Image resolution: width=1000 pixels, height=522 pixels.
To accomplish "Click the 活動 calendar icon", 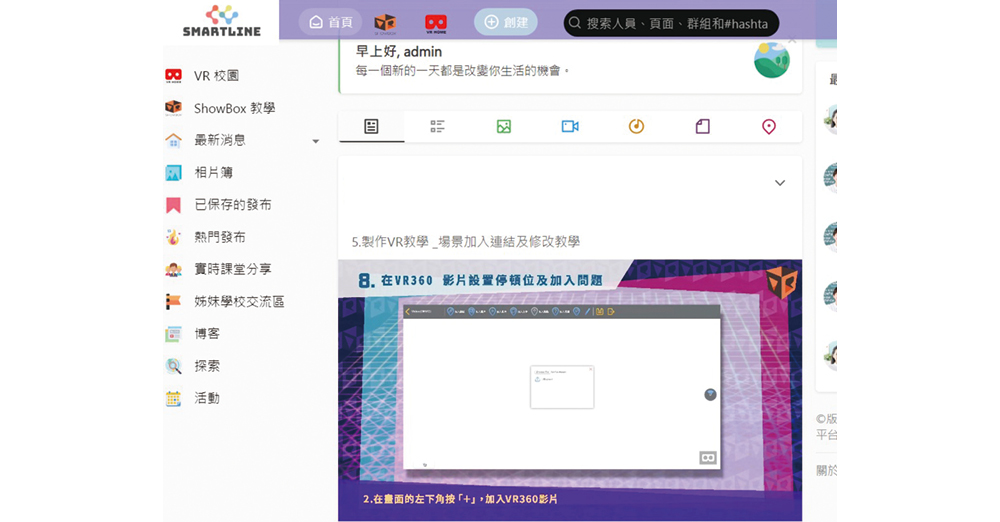I will point(173,399).
